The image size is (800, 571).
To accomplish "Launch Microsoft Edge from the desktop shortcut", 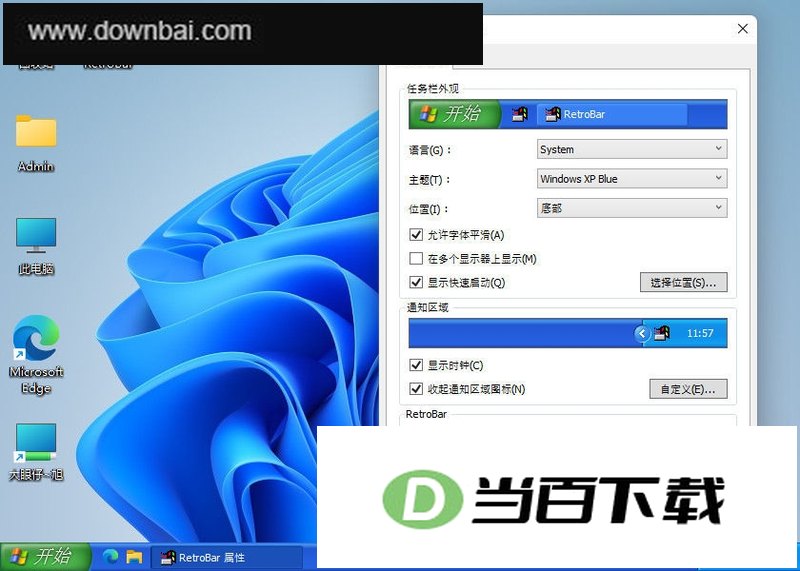I will pyautogui.click(x=36, y=354).
